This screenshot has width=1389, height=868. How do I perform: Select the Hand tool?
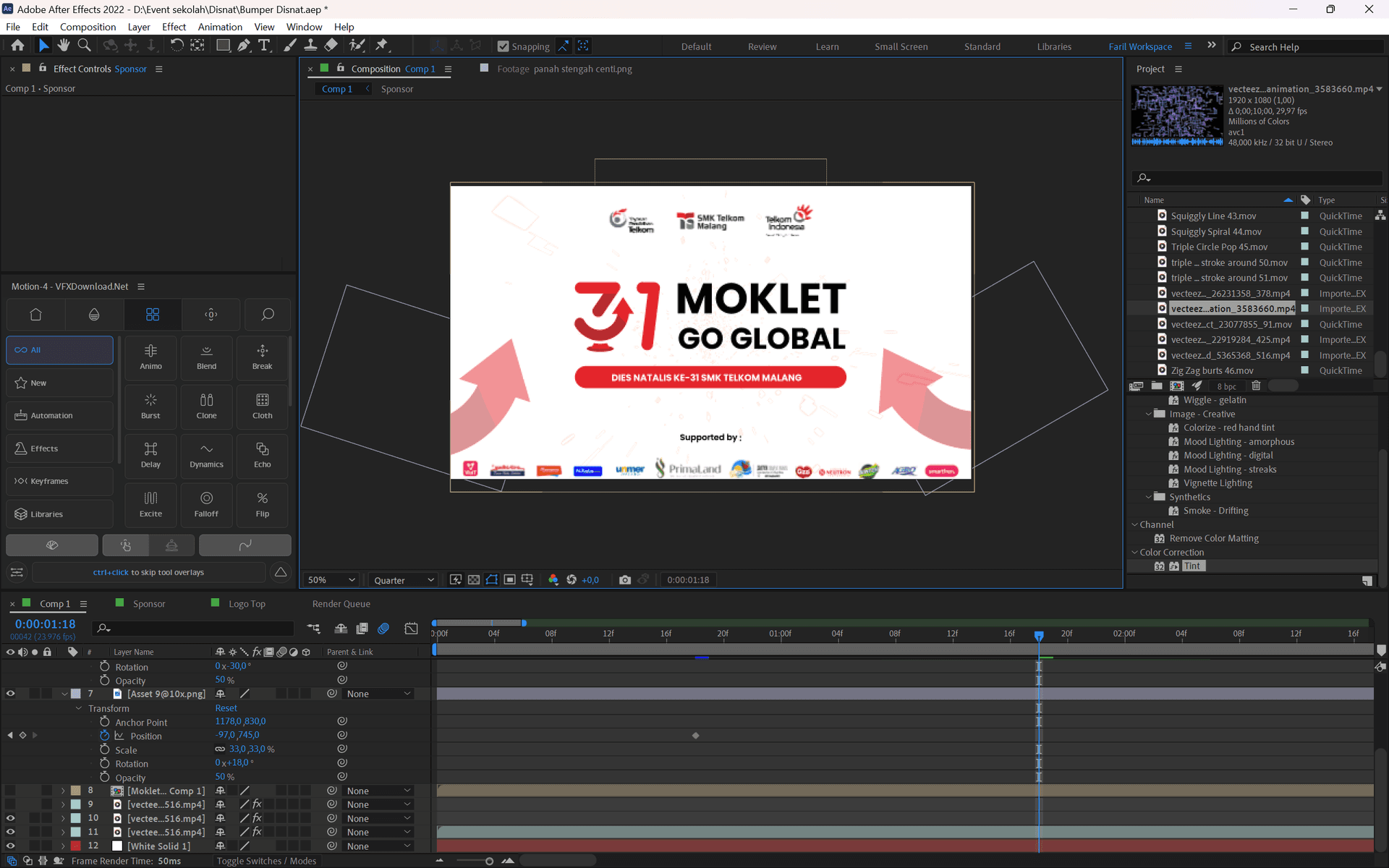tap(64, 46)
